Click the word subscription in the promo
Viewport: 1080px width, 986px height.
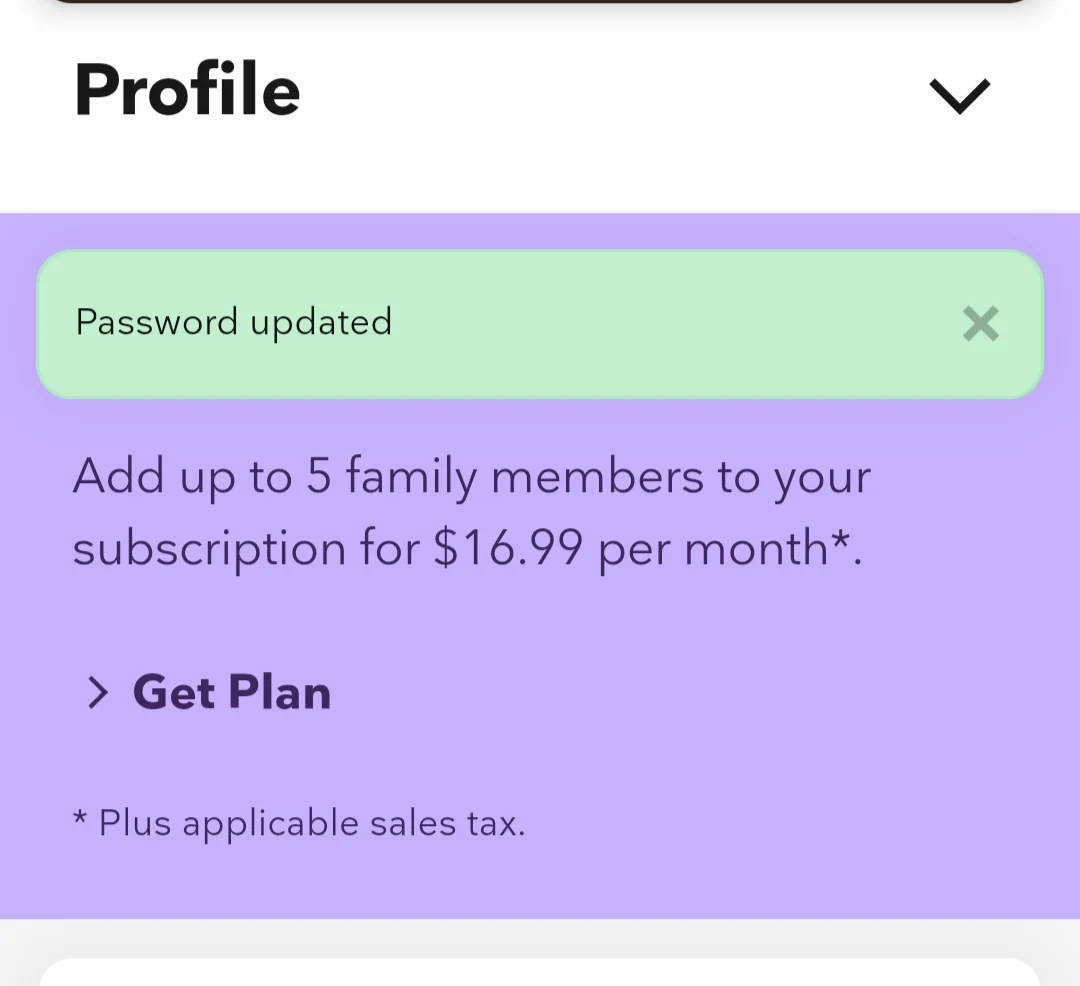coord(209,549)
